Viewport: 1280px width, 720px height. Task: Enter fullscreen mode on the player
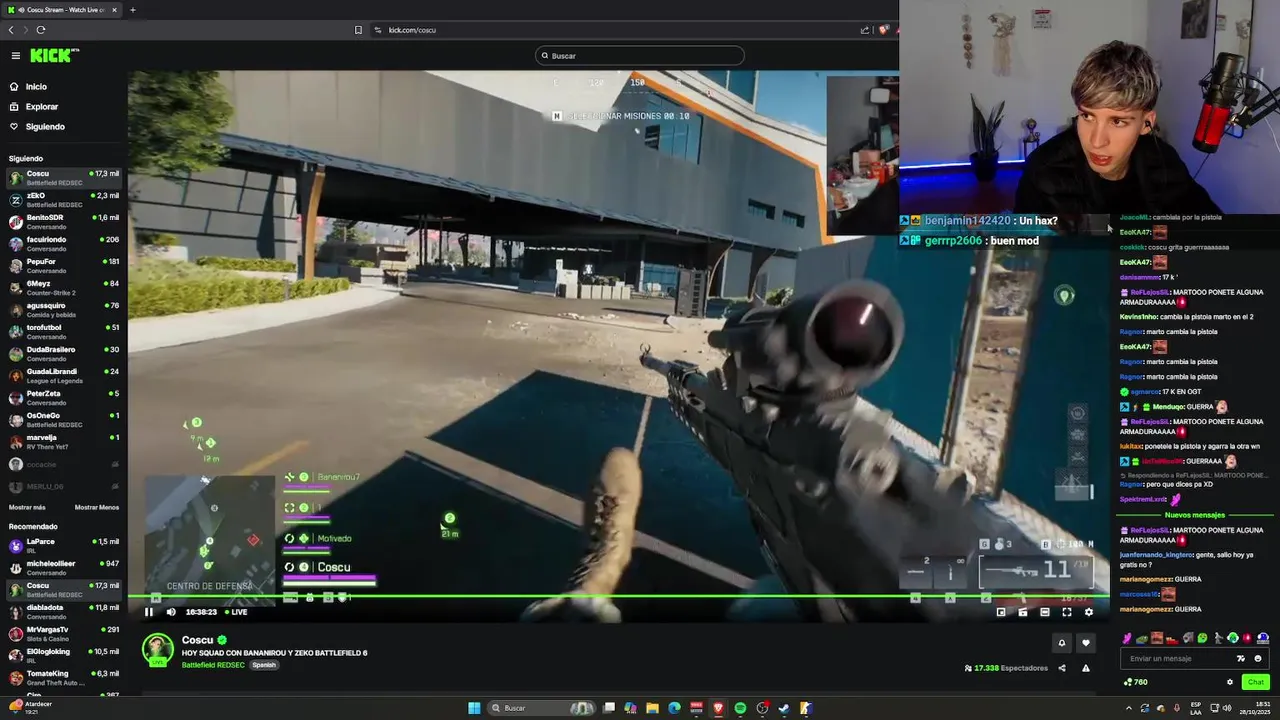click(x=1067, y=612)
